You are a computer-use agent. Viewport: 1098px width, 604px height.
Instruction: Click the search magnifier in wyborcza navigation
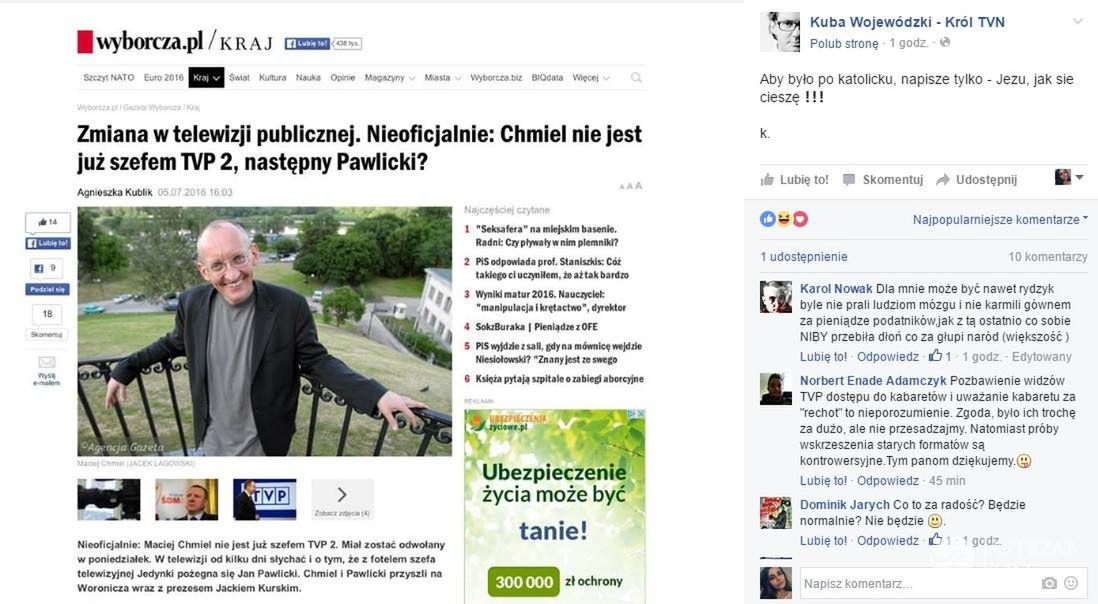tap(636, 78)
